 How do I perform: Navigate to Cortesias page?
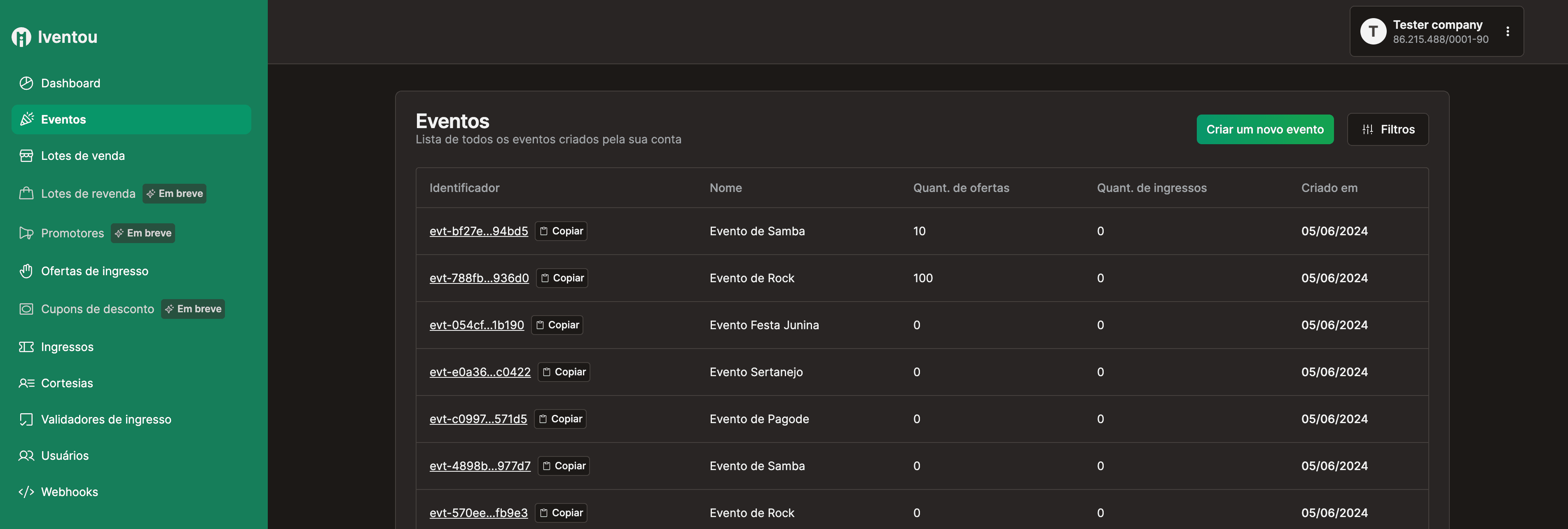click(131, 383)
